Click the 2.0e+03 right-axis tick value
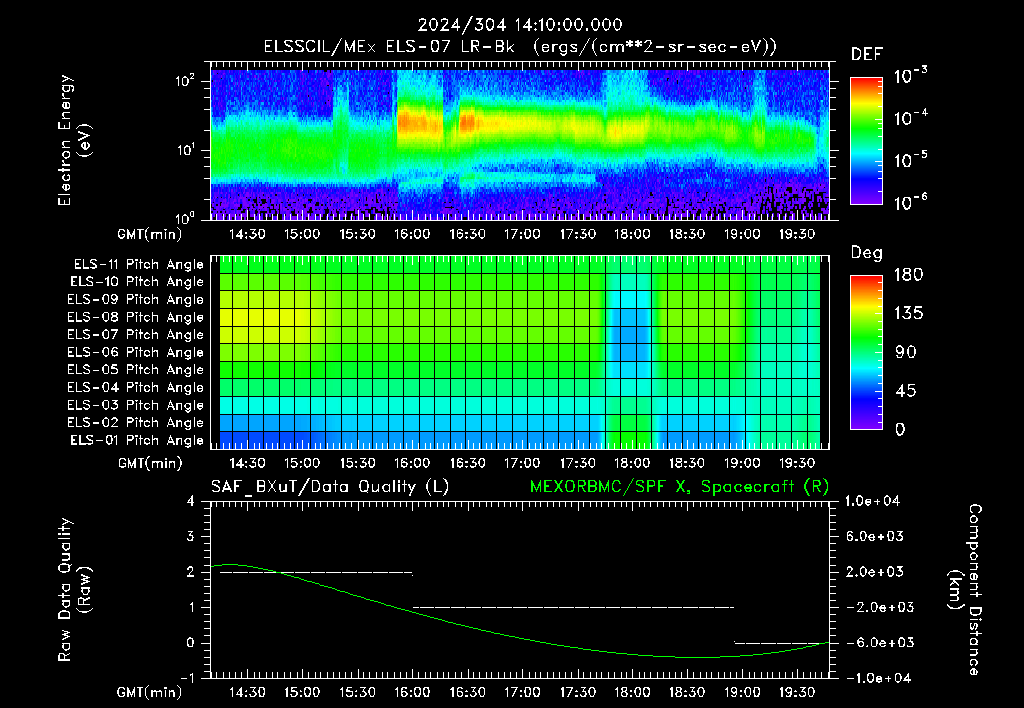The image size is (1024, 708). coord(874,572)
